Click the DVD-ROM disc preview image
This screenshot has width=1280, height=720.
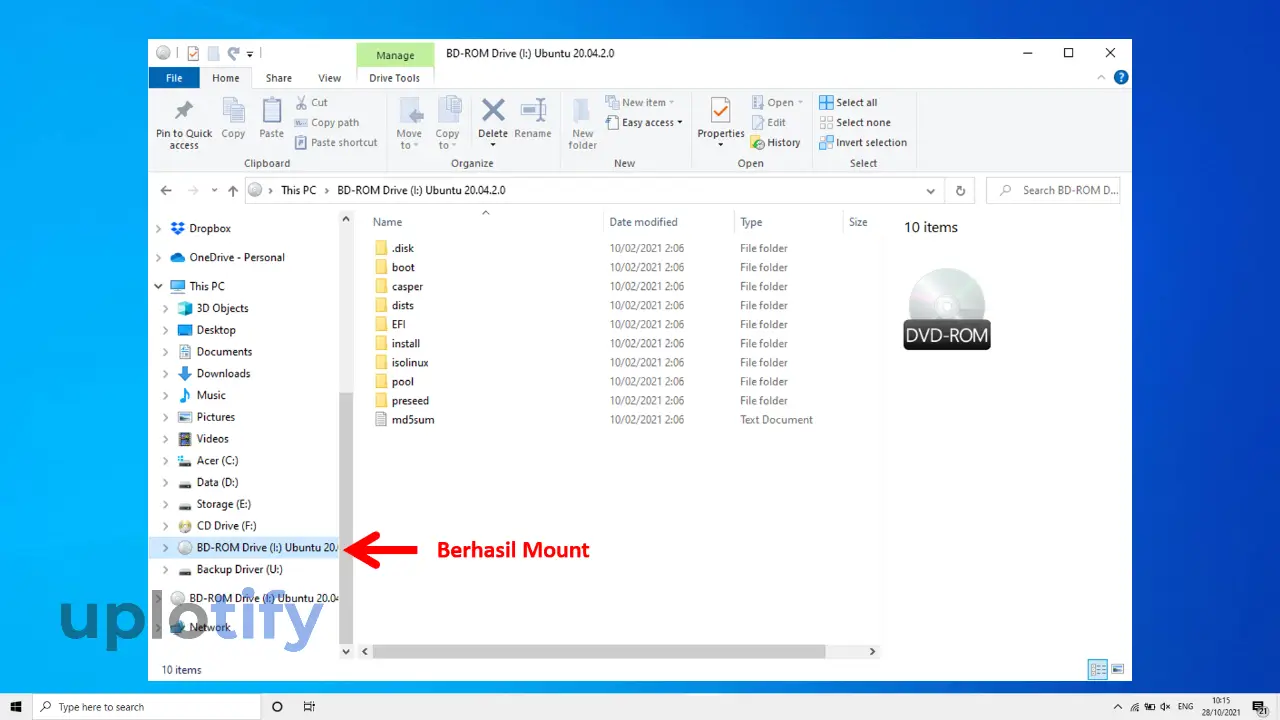pyautogui.click(x=946, y=308)
